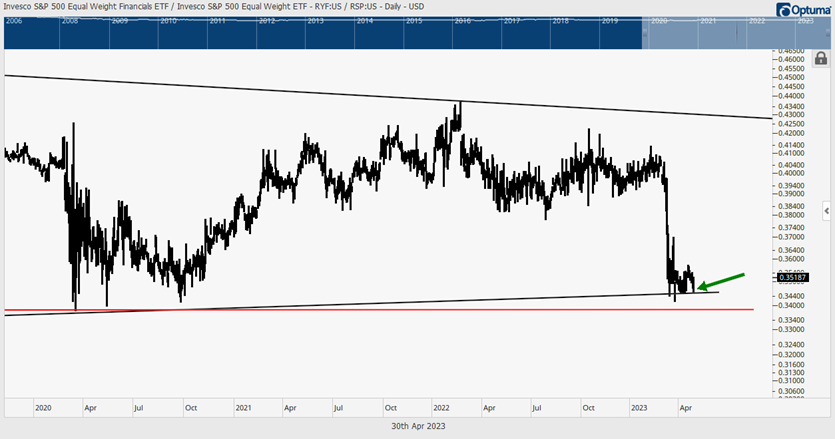Screen dimensions: 835x439
Task: Click the price scale lock icon
Action: tap(821, 58)
